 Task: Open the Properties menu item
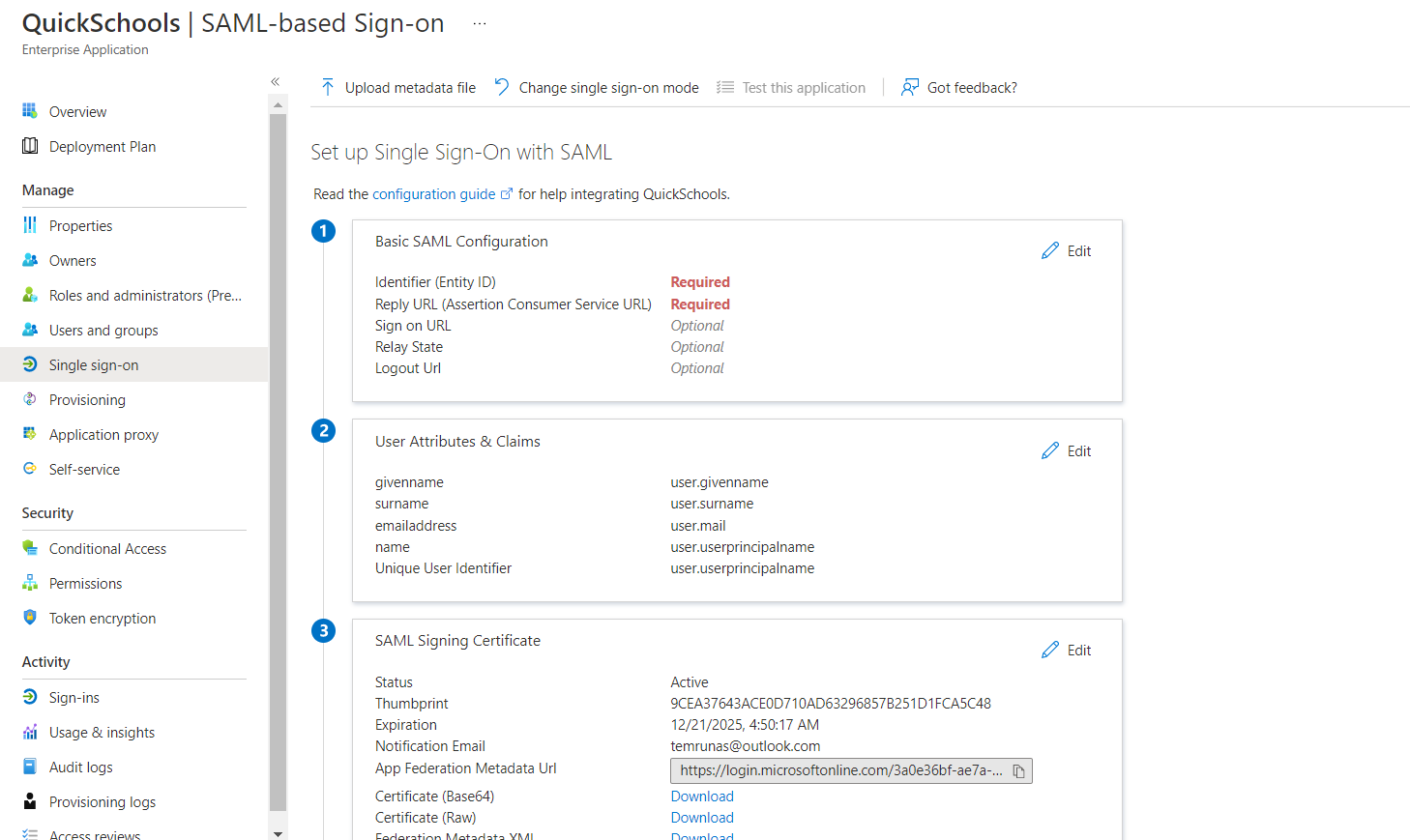click(81, 225)
